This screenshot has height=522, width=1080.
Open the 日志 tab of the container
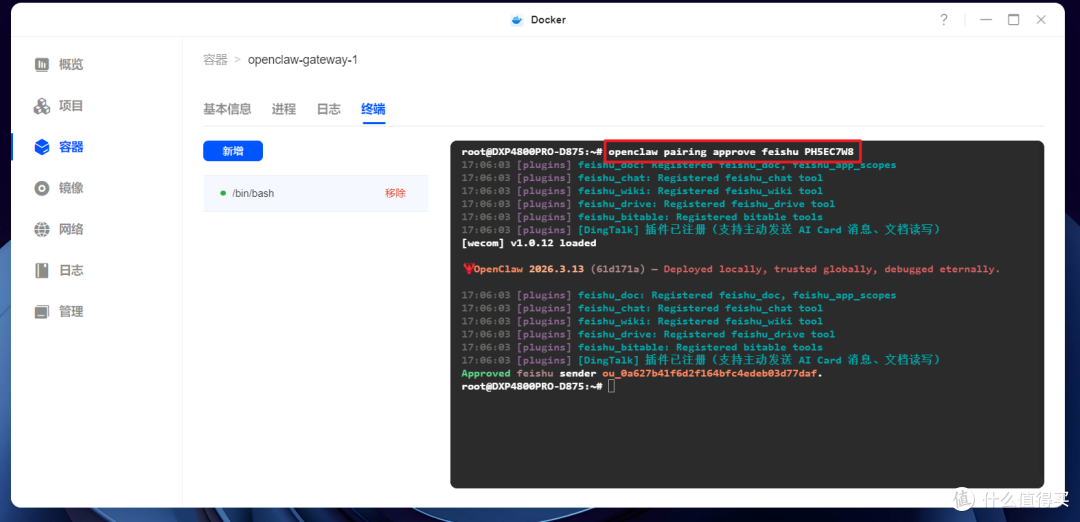329,109
